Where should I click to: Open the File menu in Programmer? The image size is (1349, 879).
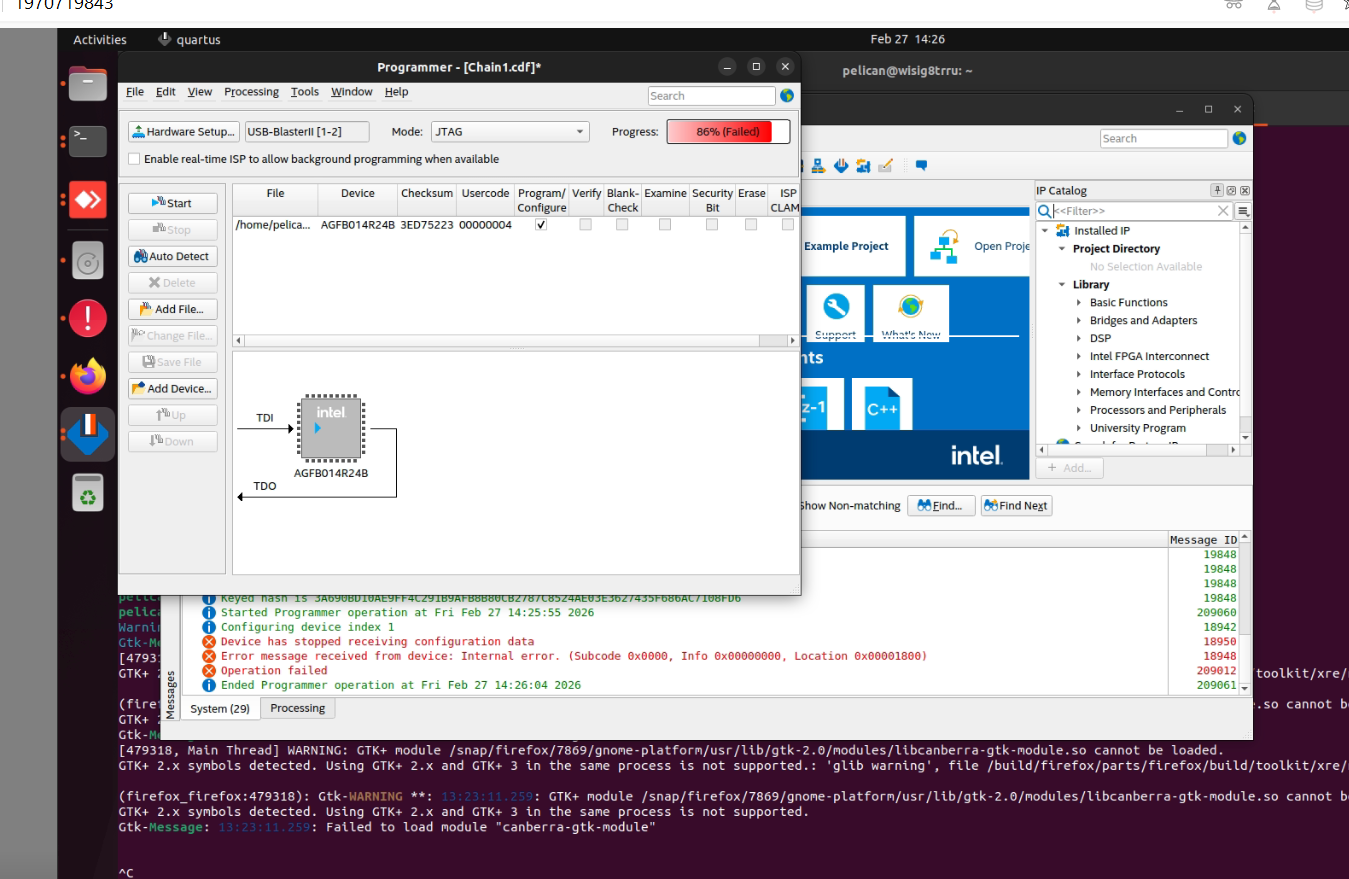point(135,92)
